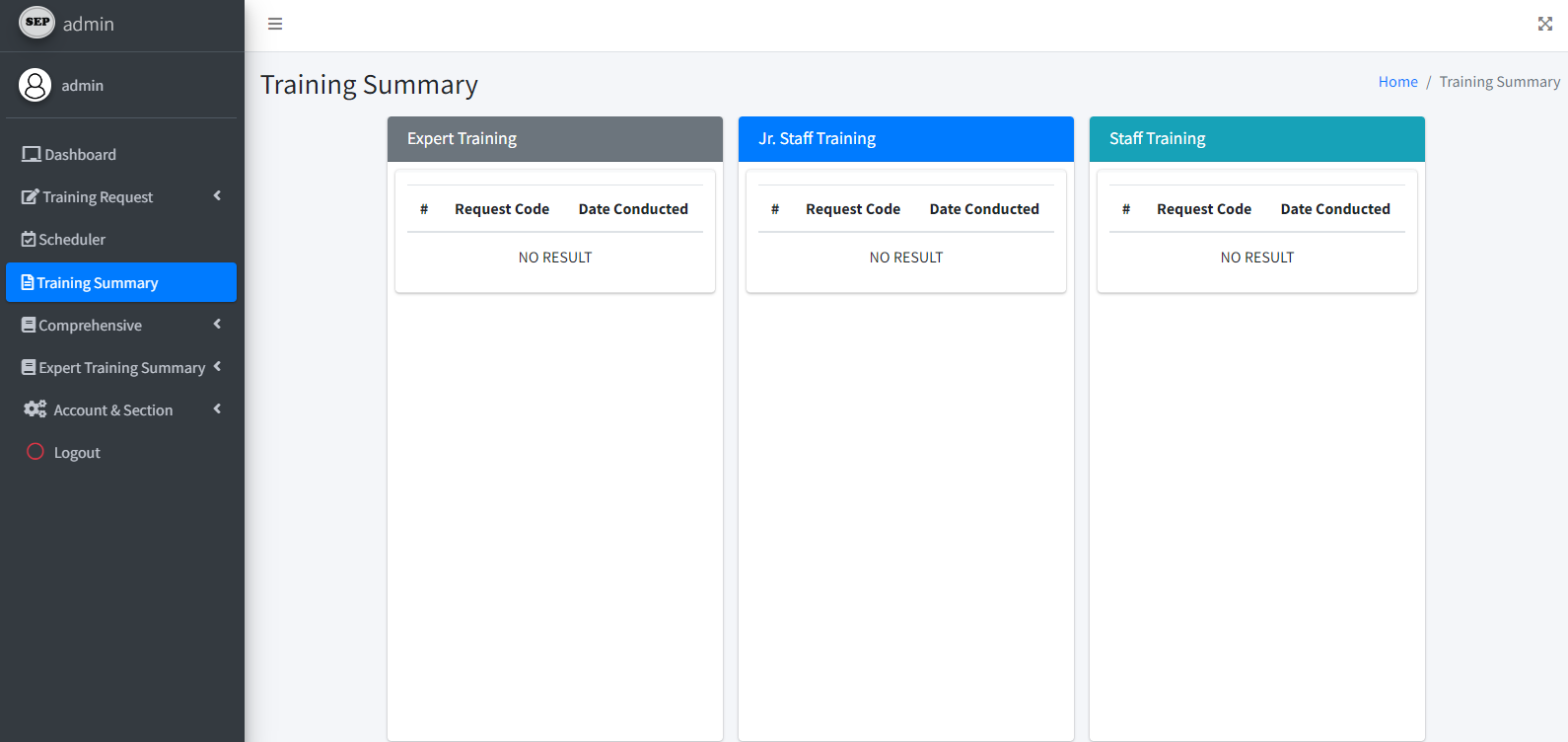Expand the Training Request submenu arrow
This screenshot has height=742, width=1568.
click(x=217, y=196)
